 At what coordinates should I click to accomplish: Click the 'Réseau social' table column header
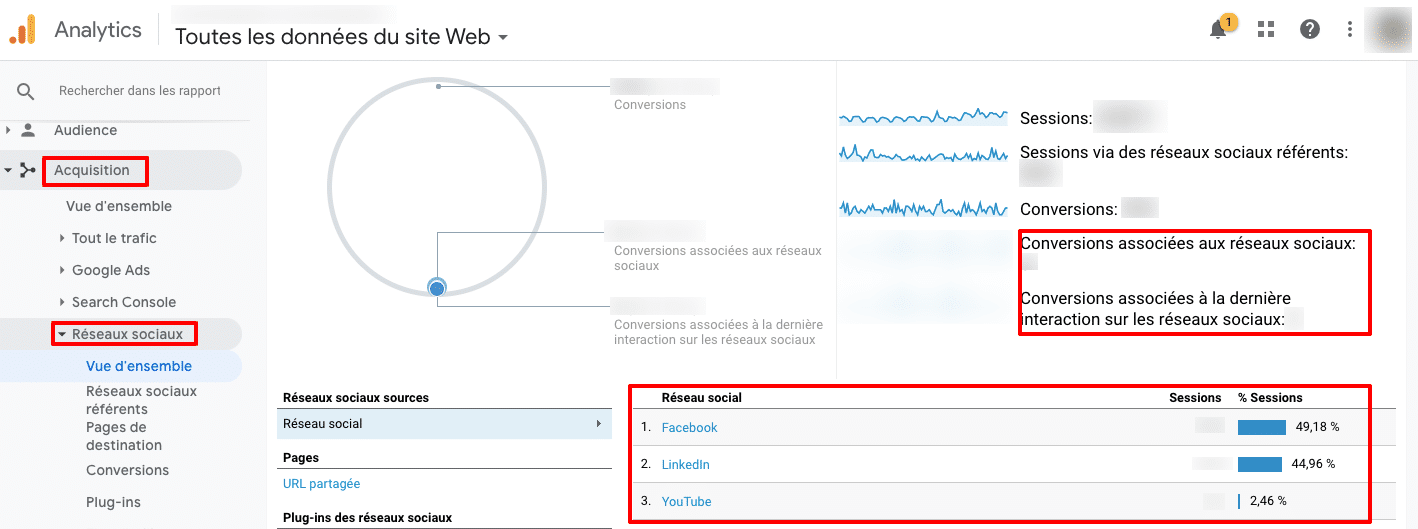click(701, 398)
